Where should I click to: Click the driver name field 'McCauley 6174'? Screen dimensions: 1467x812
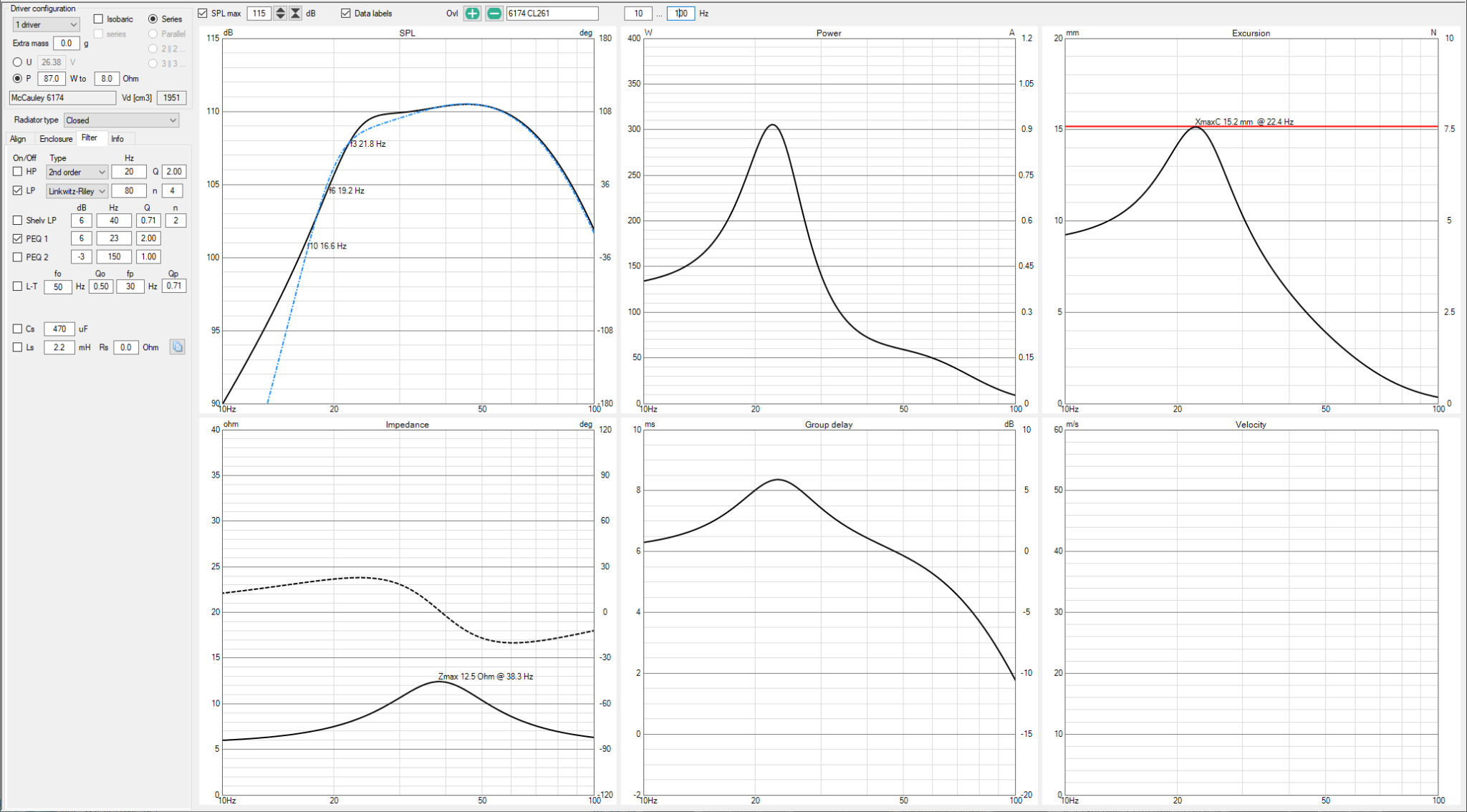[x=62, y=98]
